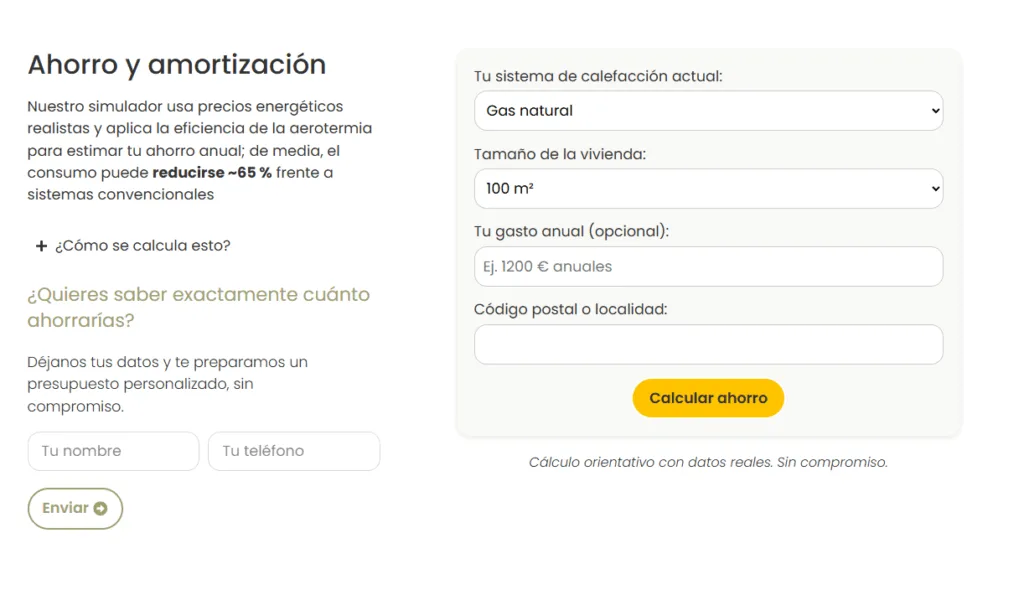Click the 'Enviar' button
The image size is (1024, 590).
(74, 508)
